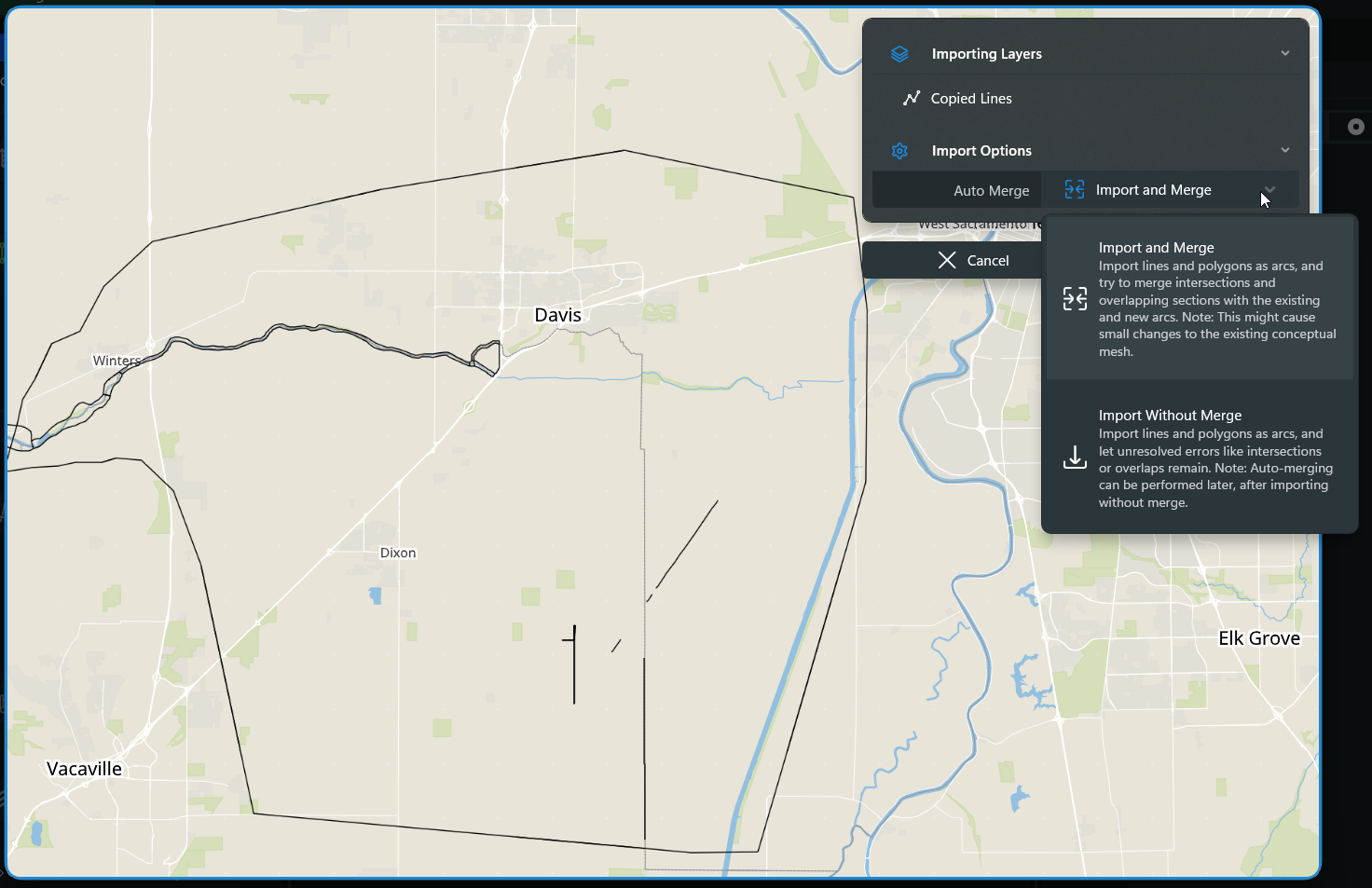Collapse the Import Options section chevron
Image resolution: width=1372 pixels, height=888 pixels.
pyautogui.click(x=1285, y=150)
